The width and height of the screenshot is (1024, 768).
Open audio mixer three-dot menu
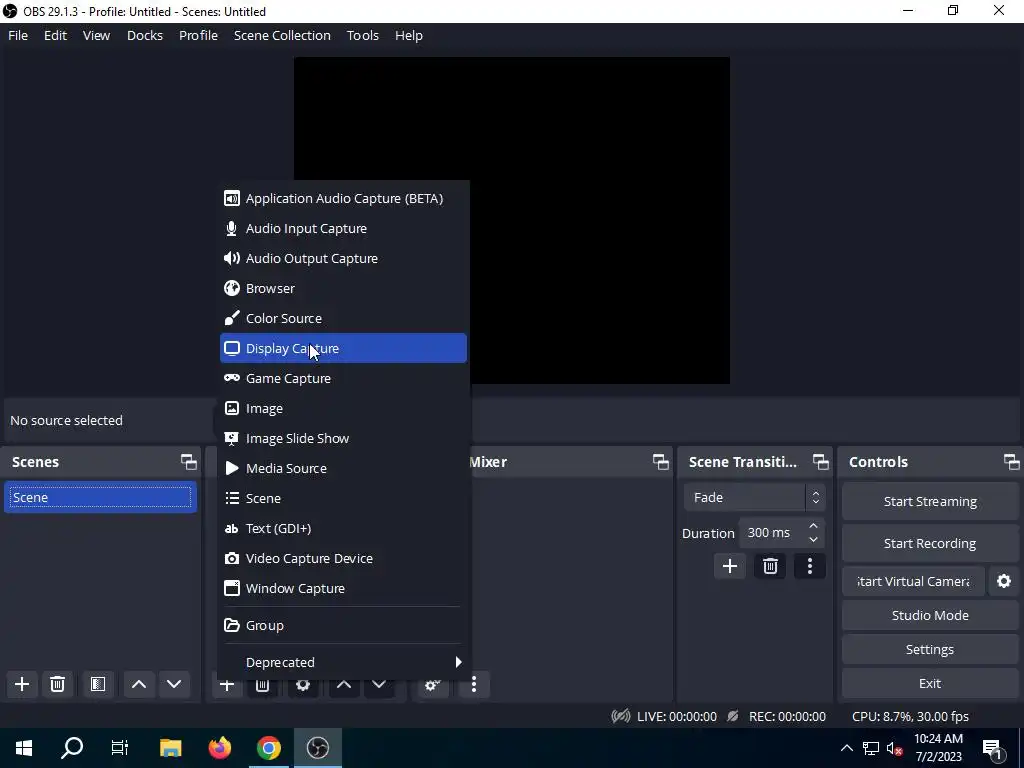(474, 684)
